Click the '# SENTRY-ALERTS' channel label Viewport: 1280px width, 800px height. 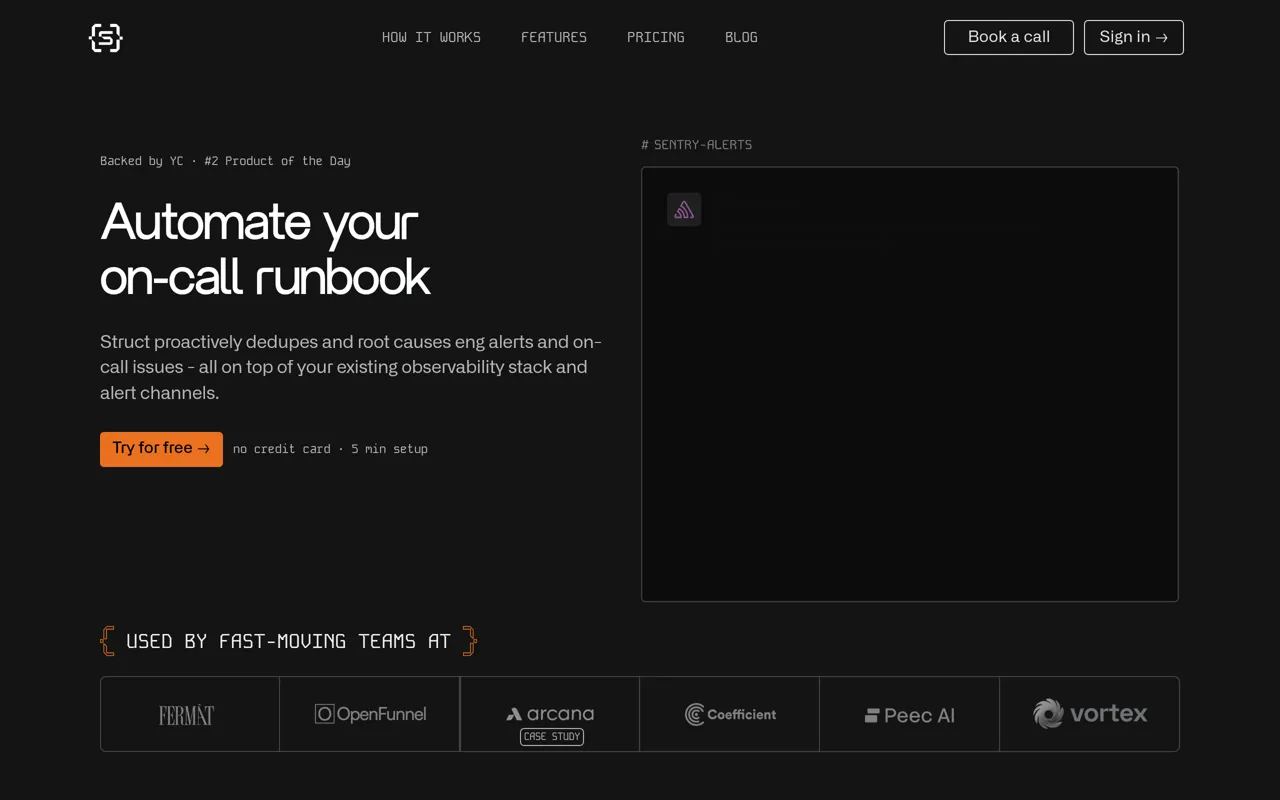coord(697,145)
